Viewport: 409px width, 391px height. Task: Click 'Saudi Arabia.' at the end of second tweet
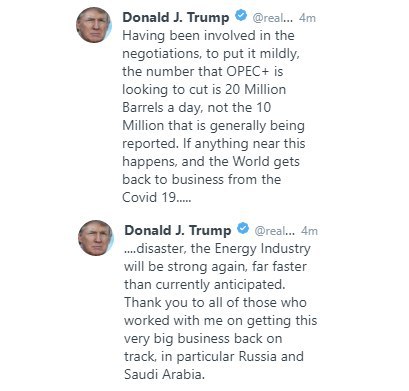tap(164, 374)
